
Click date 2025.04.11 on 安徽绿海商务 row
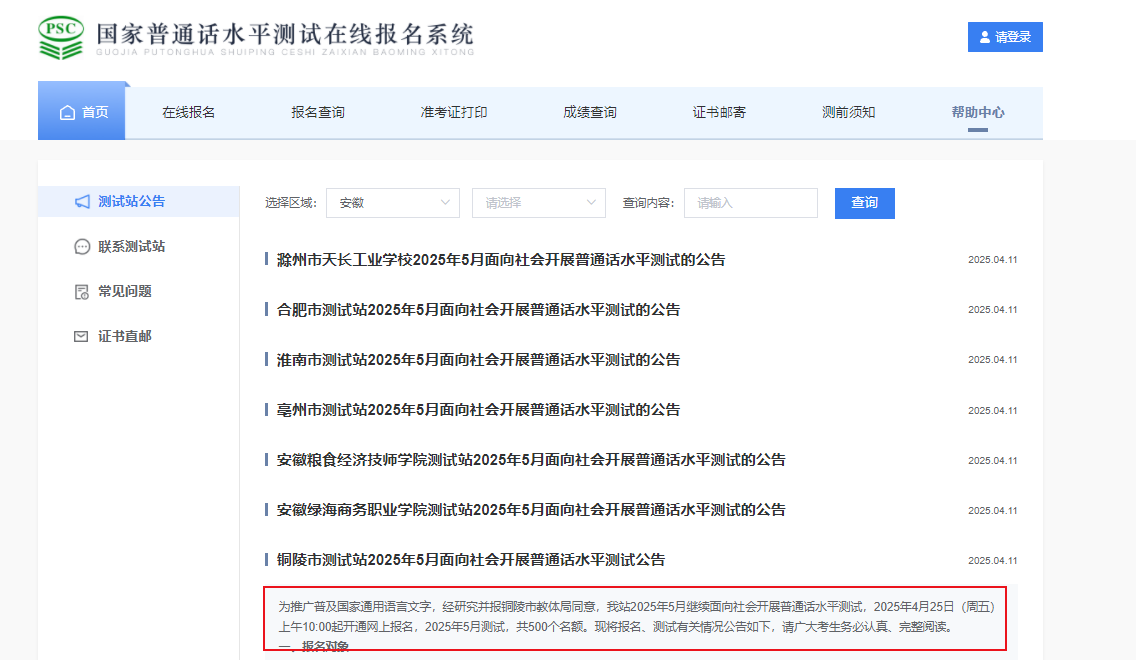tap(993, 511)
